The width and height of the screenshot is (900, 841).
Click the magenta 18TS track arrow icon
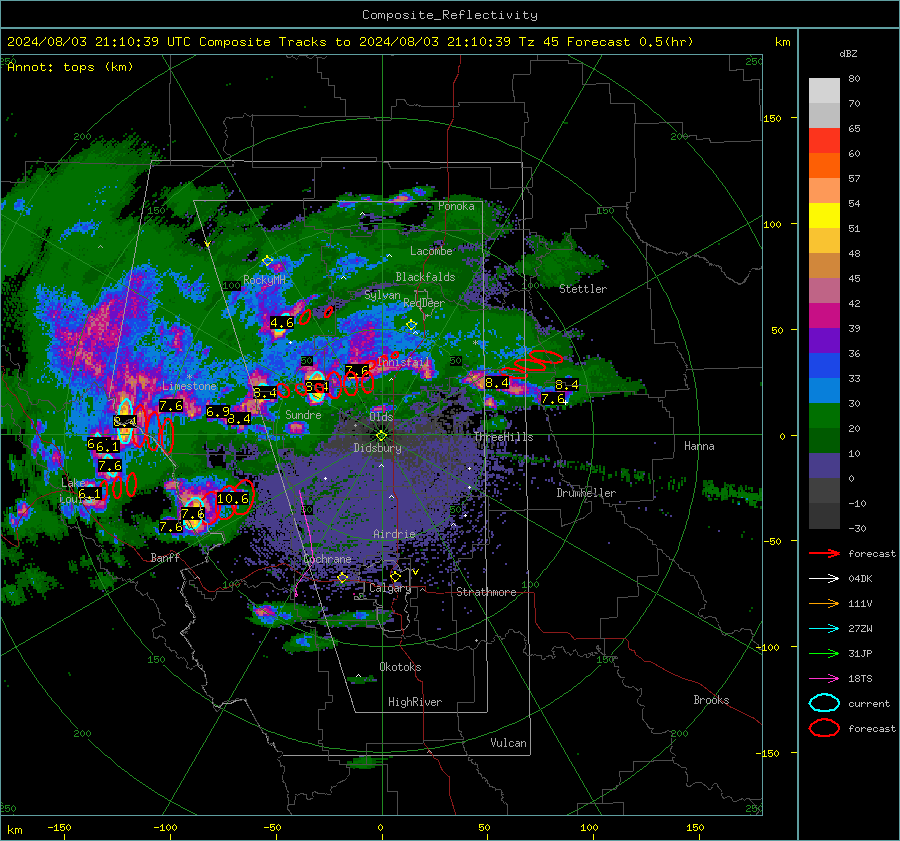[x=824, y=679]
